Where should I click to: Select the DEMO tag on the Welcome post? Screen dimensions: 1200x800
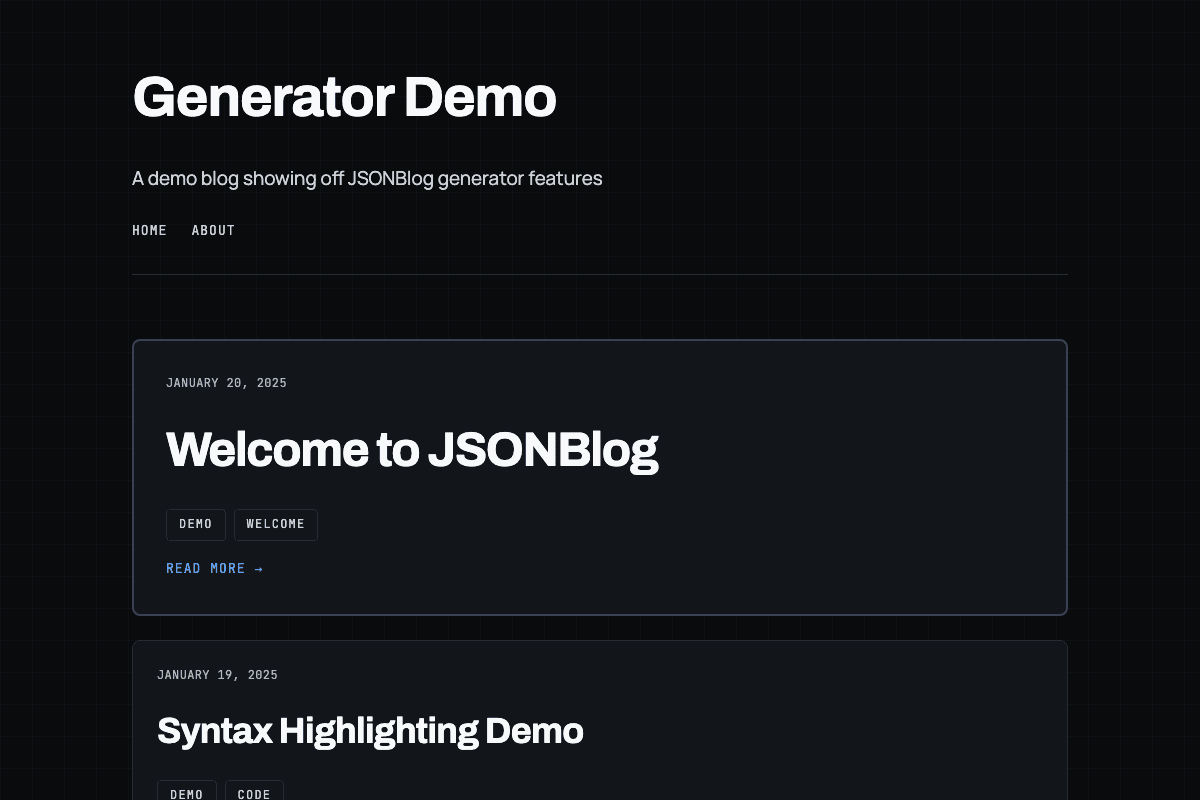click(195, 524)
